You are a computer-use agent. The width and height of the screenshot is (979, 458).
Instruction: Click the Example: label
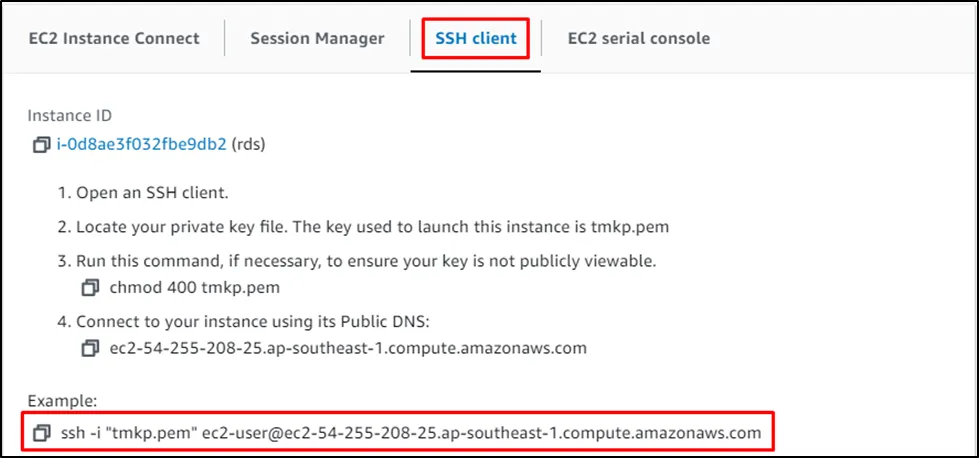[x=62, y=401]
